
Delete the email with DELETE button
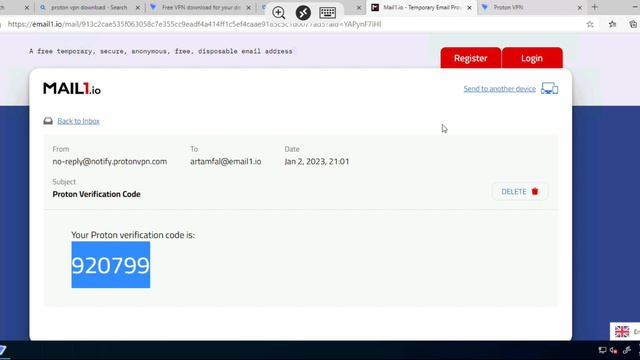tap(519, 191)
